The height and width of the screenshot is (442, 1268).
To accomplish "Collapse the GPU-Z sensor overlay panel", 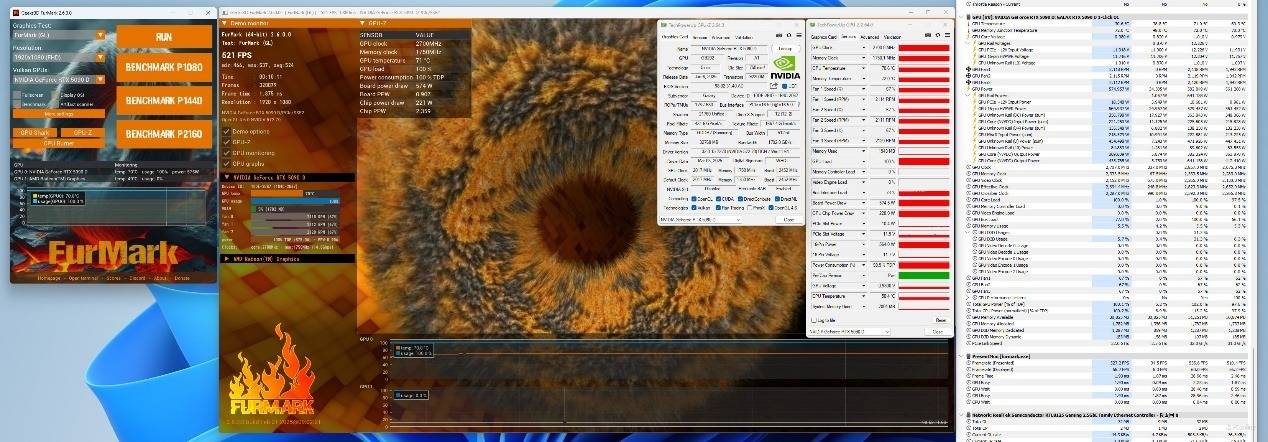I will 362,21.
